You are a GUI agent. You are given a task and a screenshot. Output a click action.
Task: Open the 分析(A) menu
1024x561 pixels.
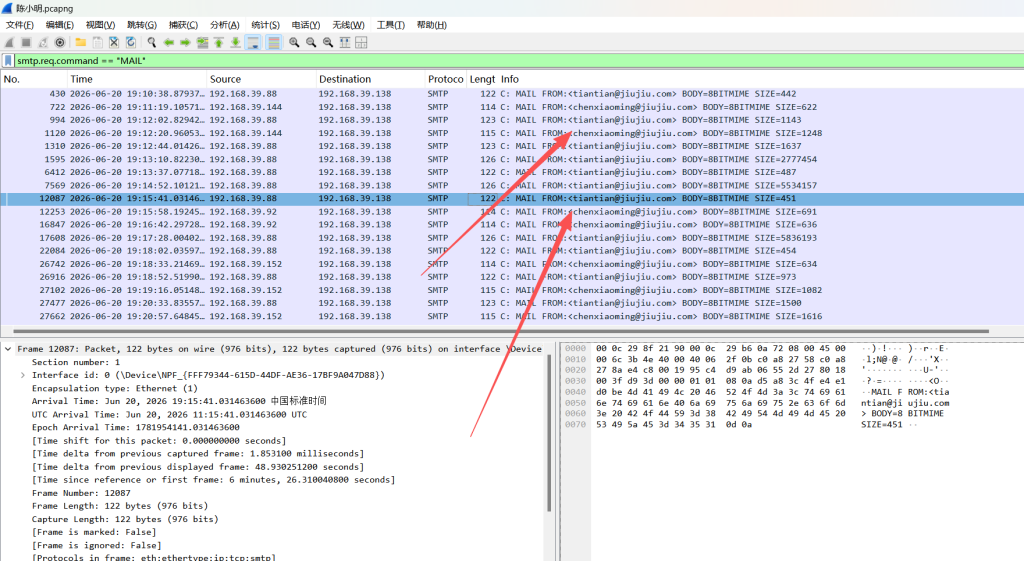(x=224, y=25)
